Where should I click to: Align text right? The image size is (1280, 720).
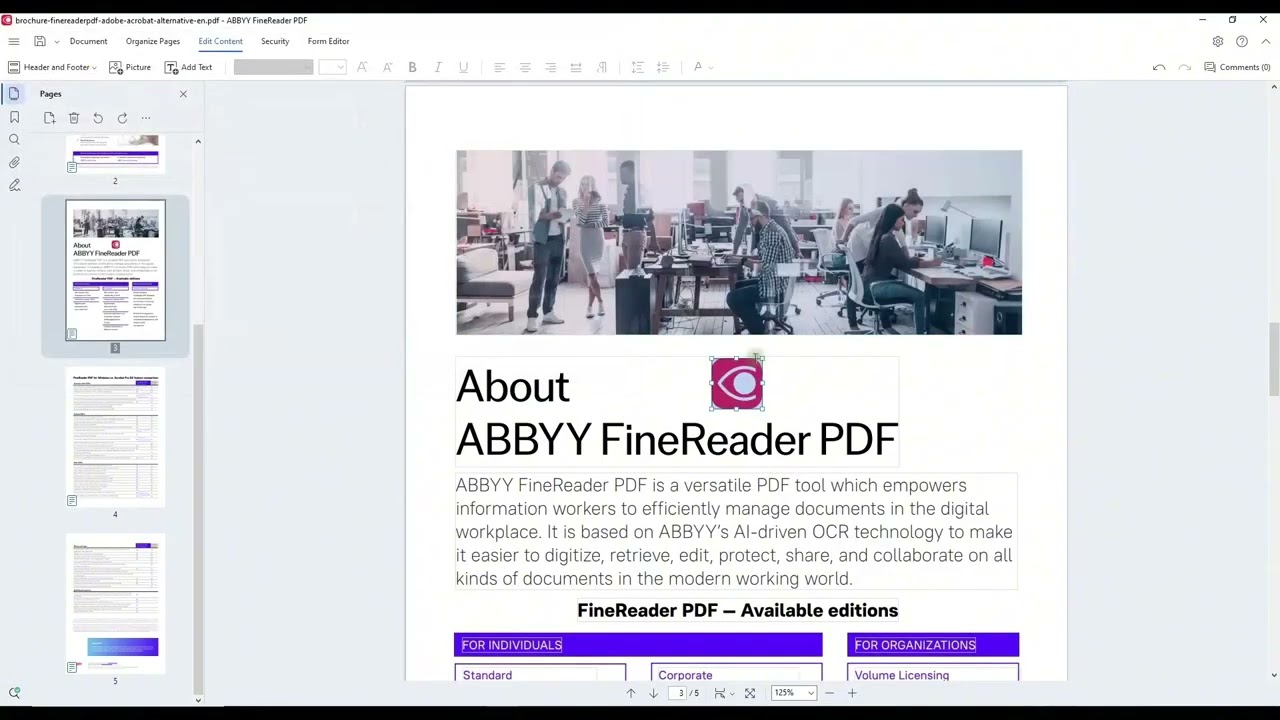(550, 67)
